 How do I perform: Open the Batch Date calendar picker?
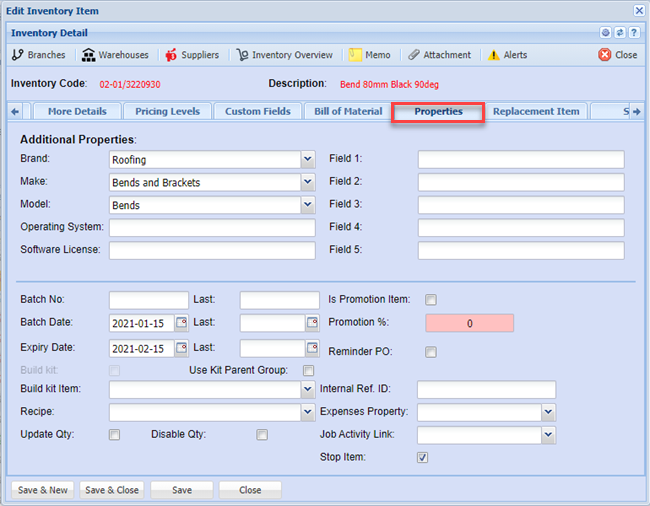(181, 323)
